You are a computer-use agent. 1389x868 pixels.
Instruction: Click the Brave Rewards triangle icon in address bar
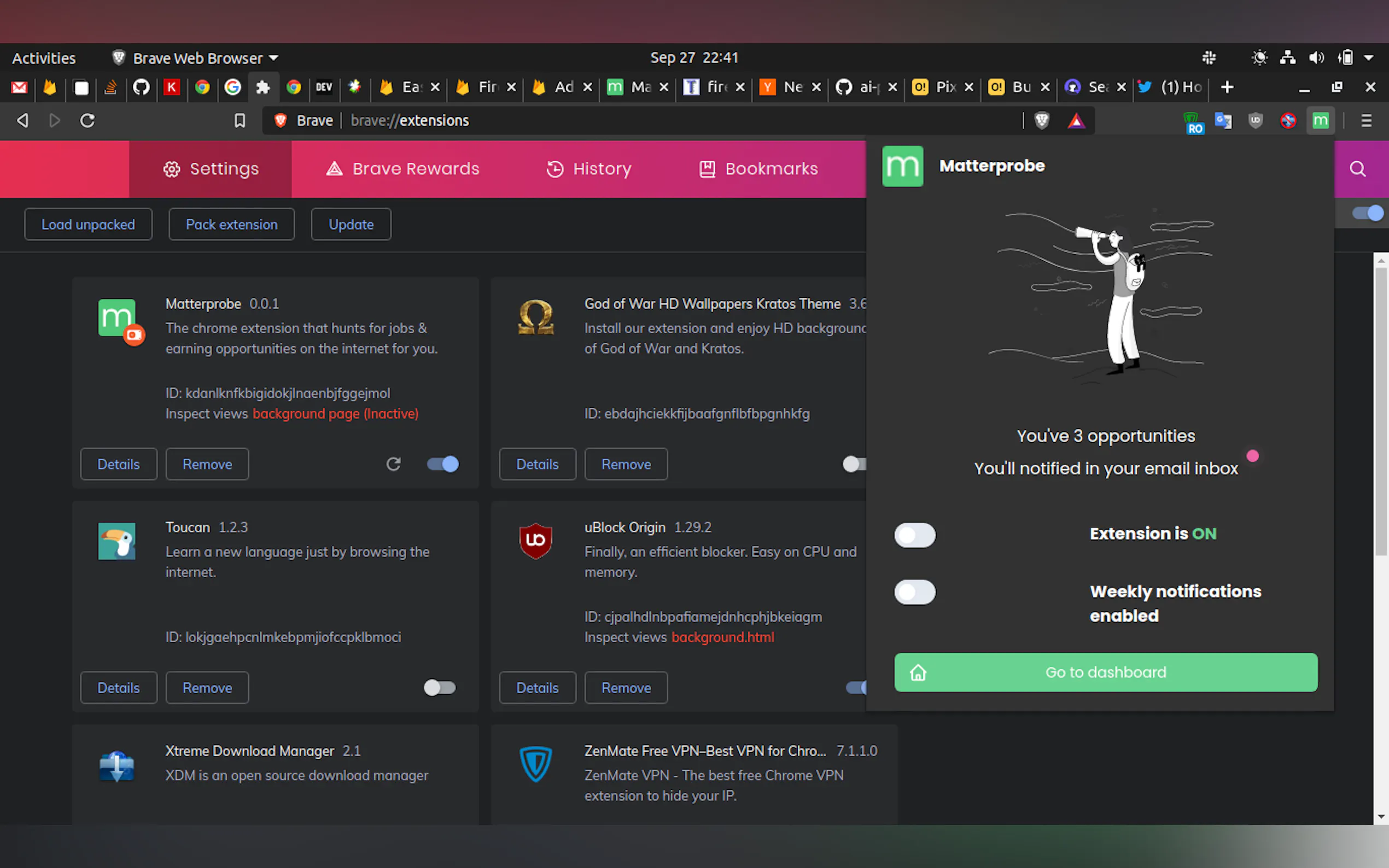tap(1076, 121)
